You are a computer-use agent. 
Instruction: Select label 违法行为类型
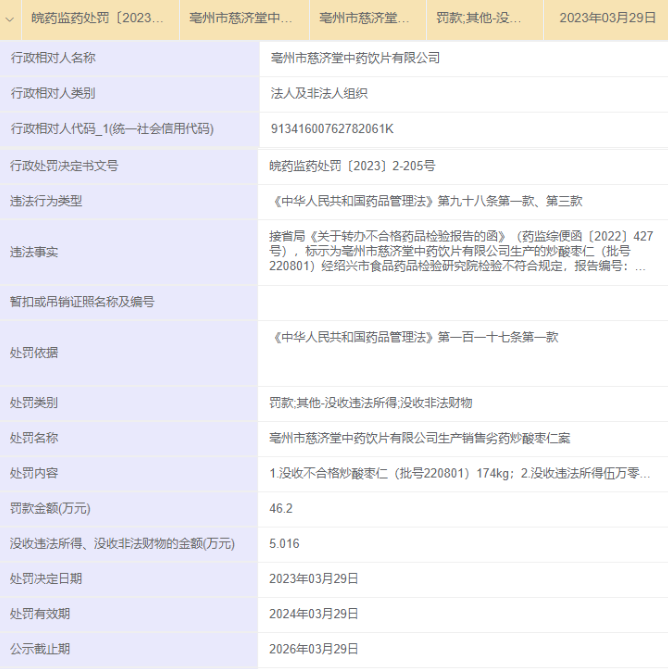point(46,201)
